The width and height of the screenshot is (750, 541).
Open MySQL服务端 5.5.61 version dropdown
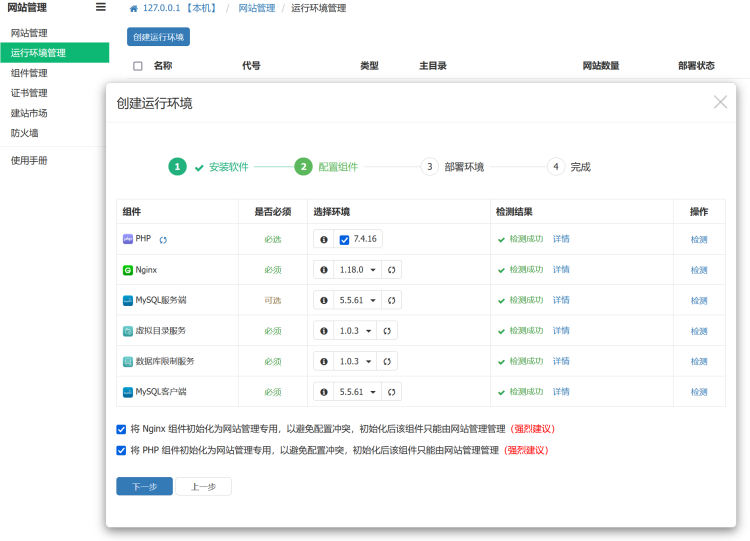[358, 300]
